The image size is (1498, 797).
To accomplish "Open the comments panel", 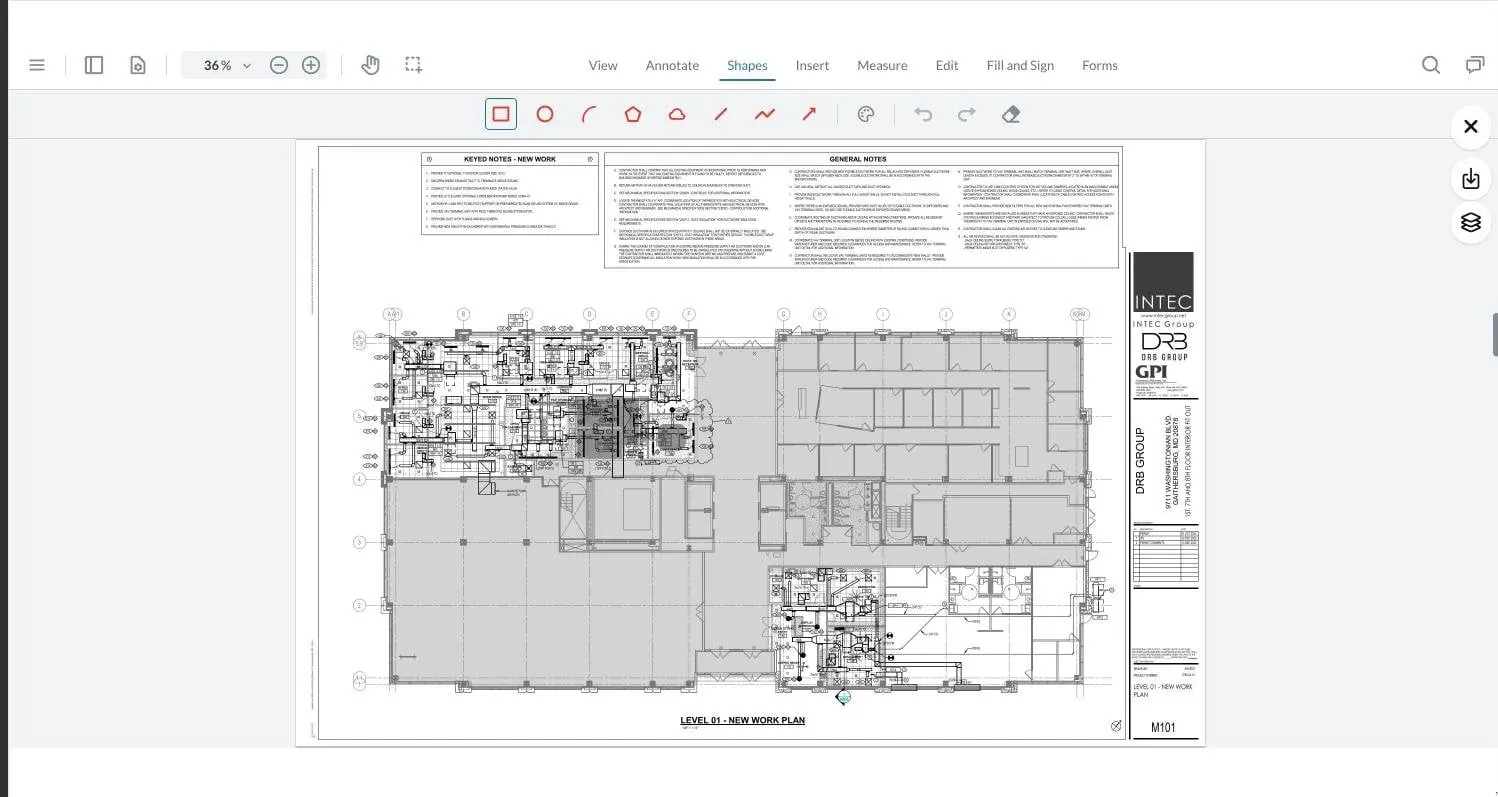I will point(1475,65).
